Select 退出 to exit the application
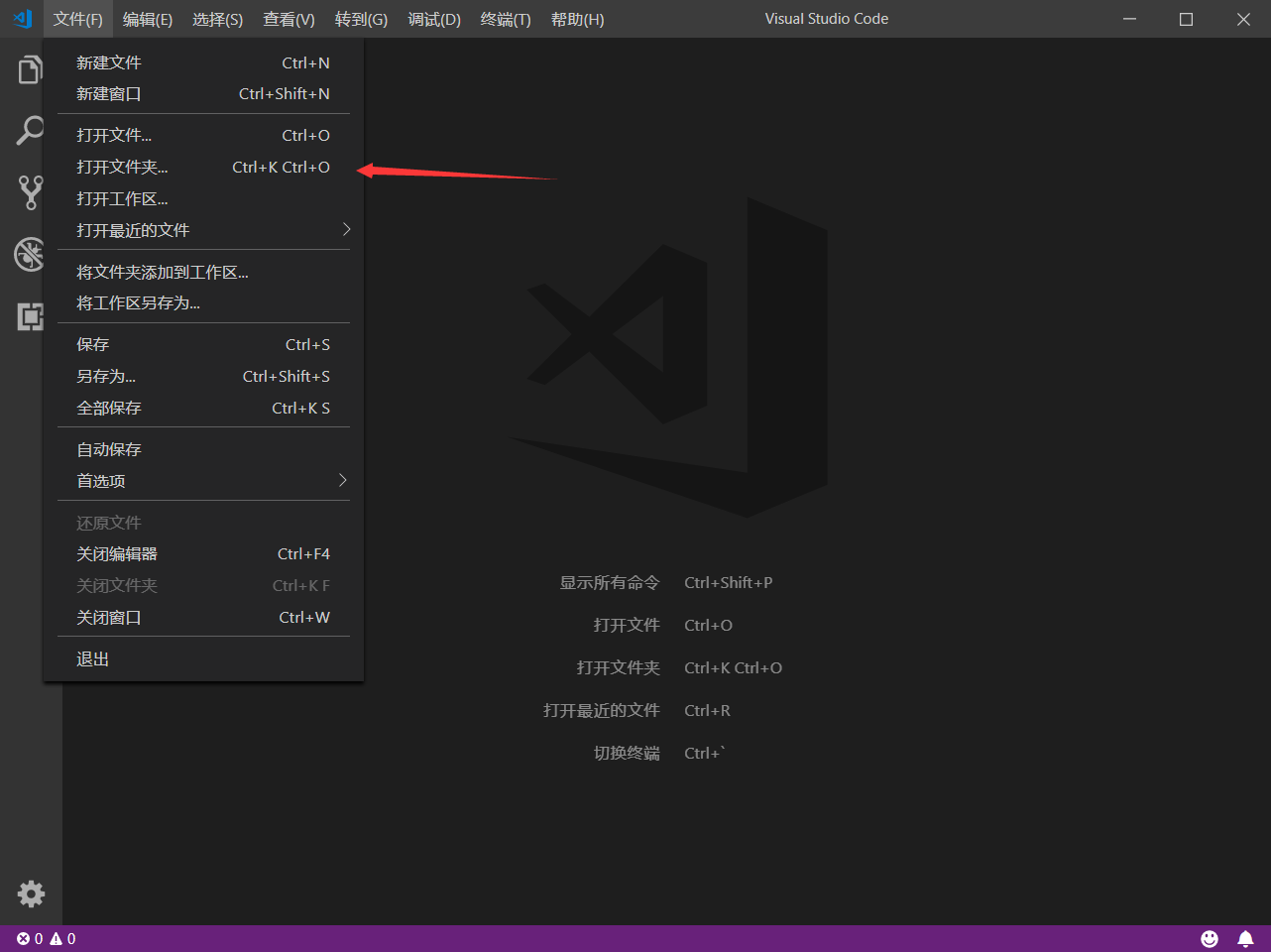The height and width of the screenshot is (952, 1271). [x=93, y=659]
